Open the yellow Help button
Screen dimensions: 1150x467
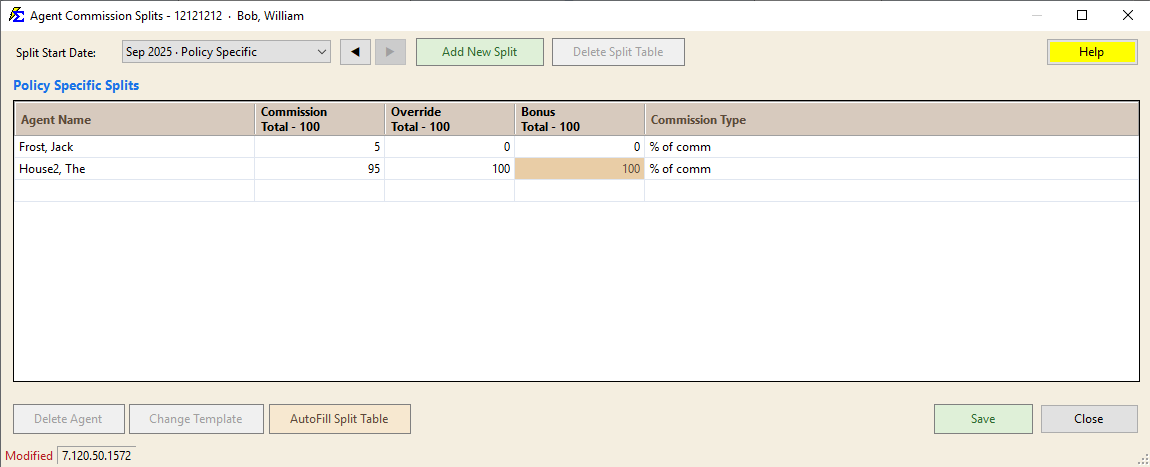pos(1091,52)
